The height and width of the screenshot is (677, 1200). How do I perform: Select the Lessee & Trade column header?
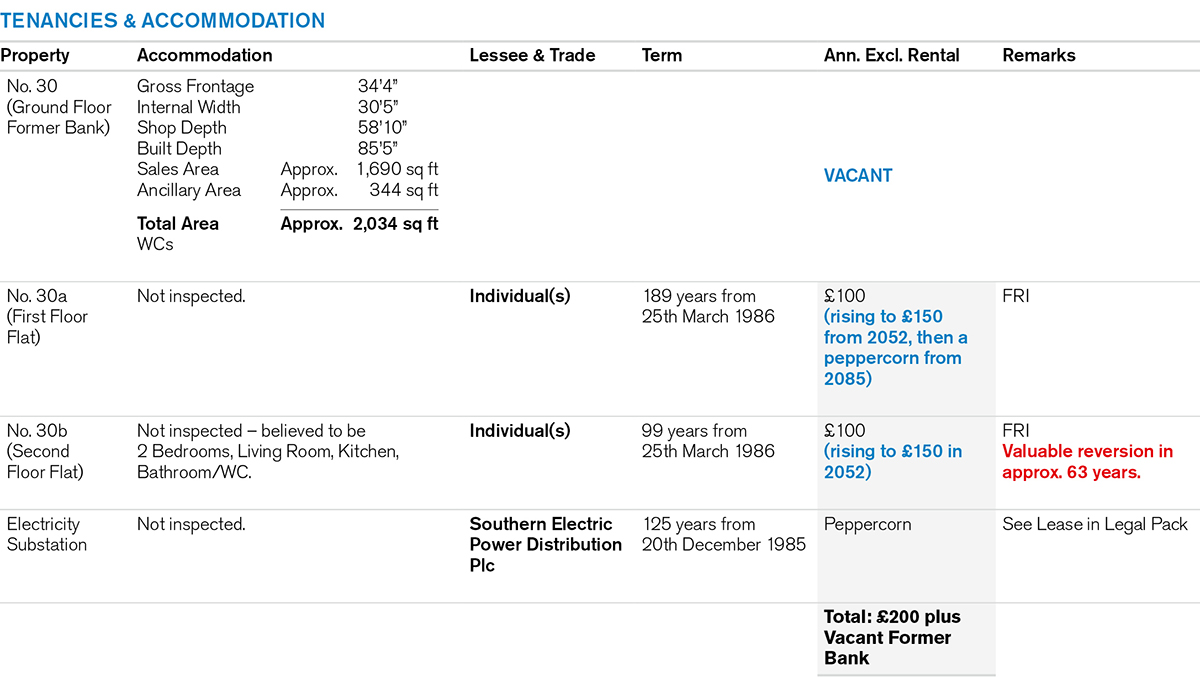(x=532, y=56)
